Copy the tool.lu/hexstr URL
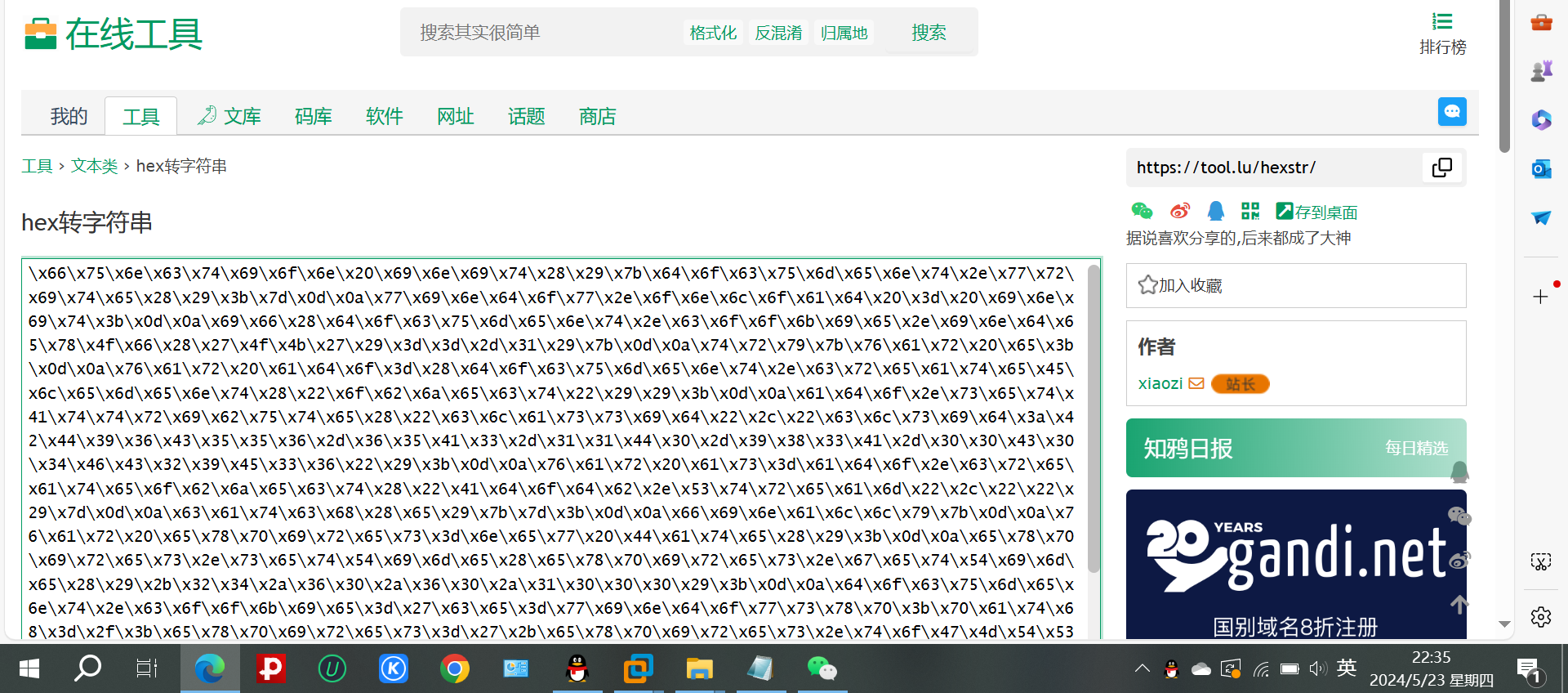1568x693 pixels. pyautogui.click(x=1442, y=168)
